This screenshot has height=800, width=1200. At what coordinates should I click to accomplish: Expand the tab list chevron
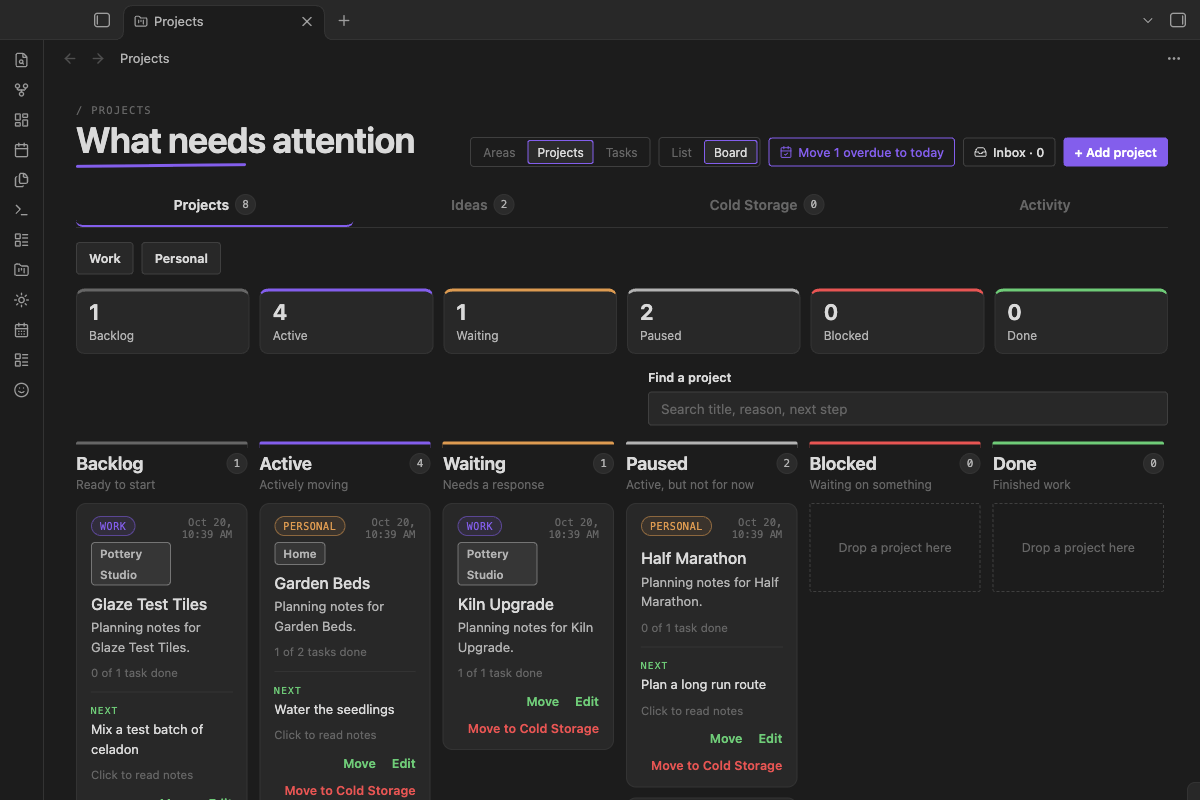pyautogui.click(x=1147, y=20)
